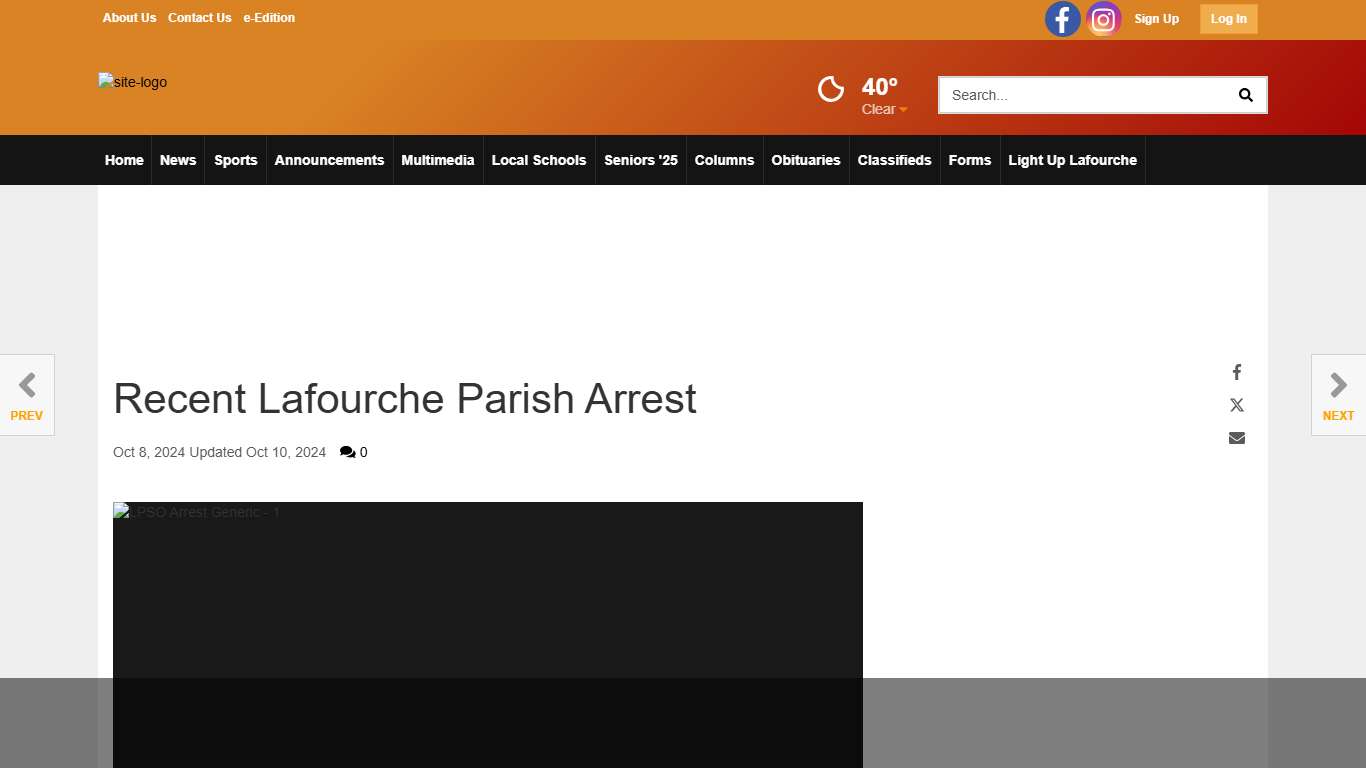The image size is (1366, 768).
Task: Open the e-Edition link
Action: (x=269, y=17)
